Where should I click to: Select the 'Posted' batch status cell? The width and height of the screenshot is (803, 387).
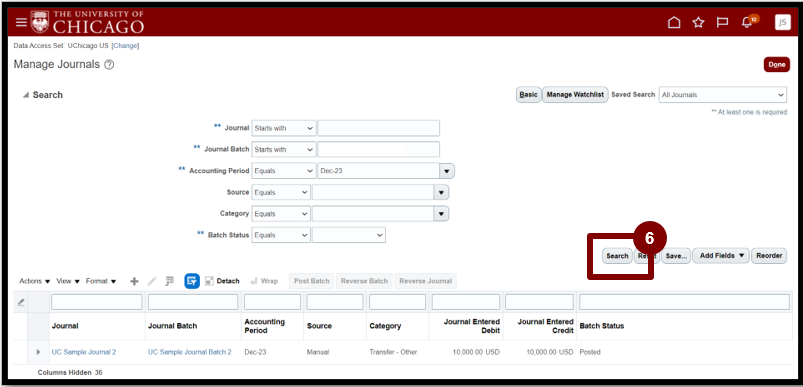[x=590, y=352]
